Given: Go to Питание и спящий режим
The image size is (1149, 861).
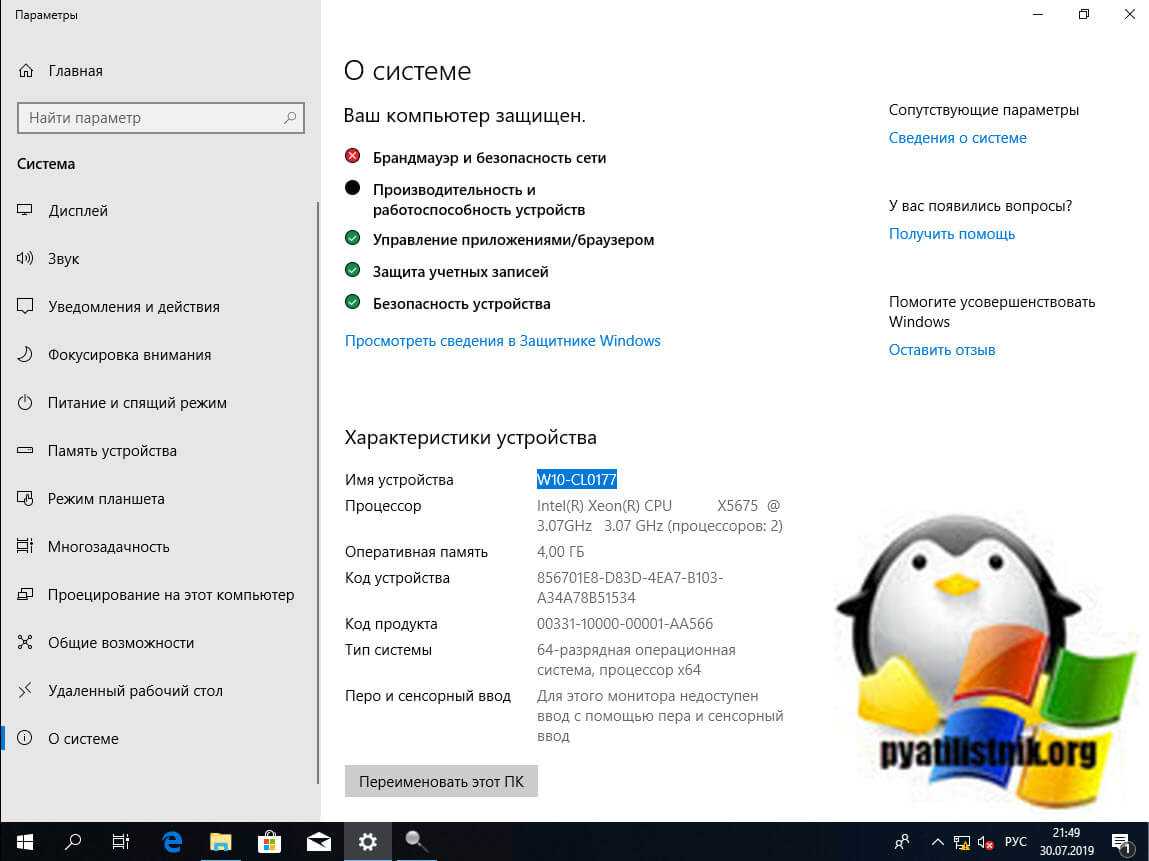Looking at the screenshot, I should [137, 403].
